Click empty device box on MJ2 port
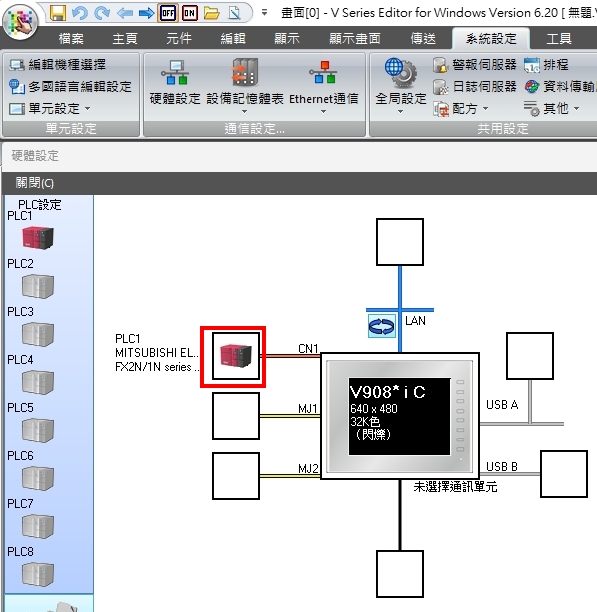Screen dimensions: 597x612 click(x=236, y=476)
